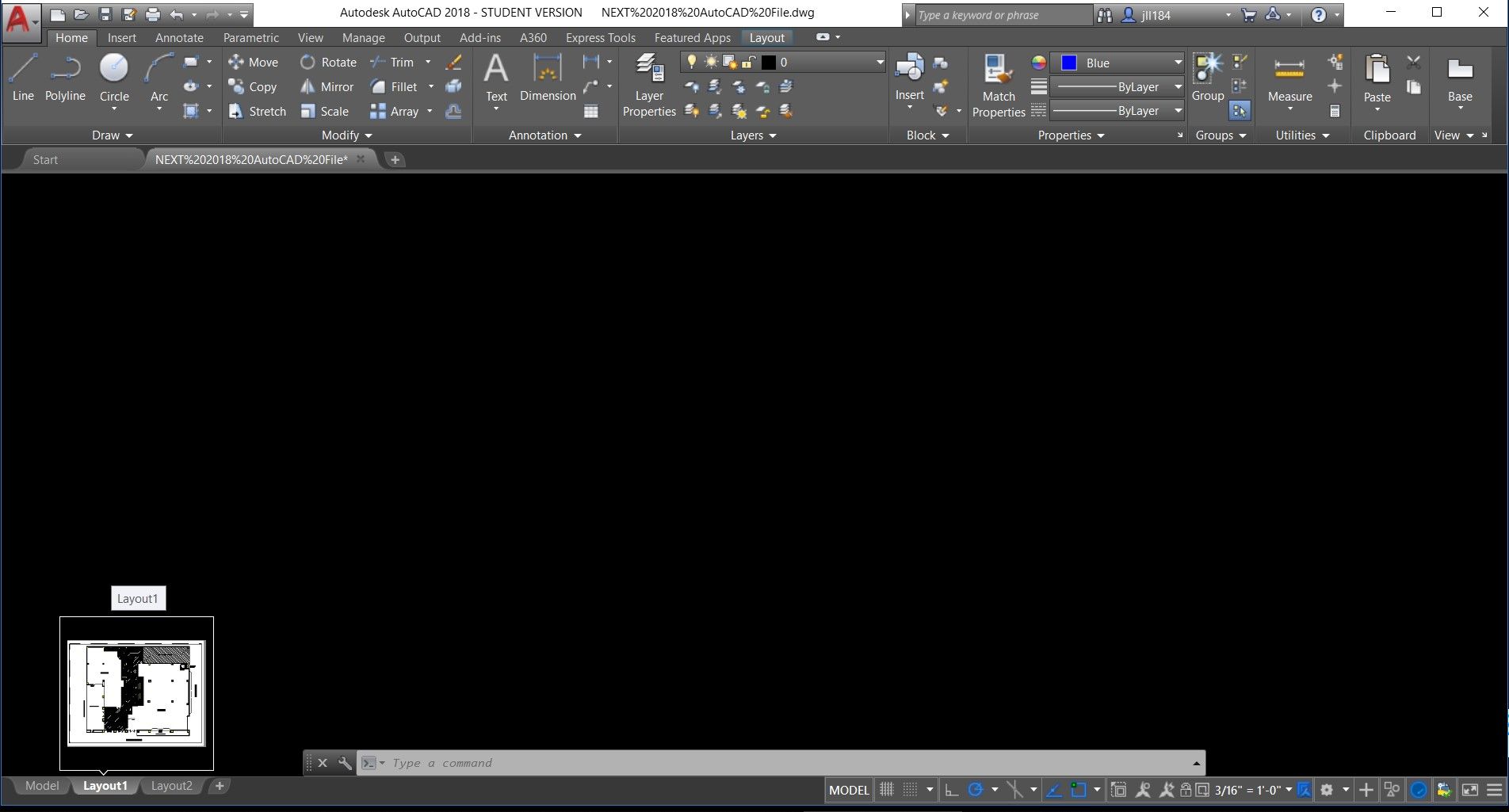Toggle ortho mode in status bar

[x=952, y=790]
